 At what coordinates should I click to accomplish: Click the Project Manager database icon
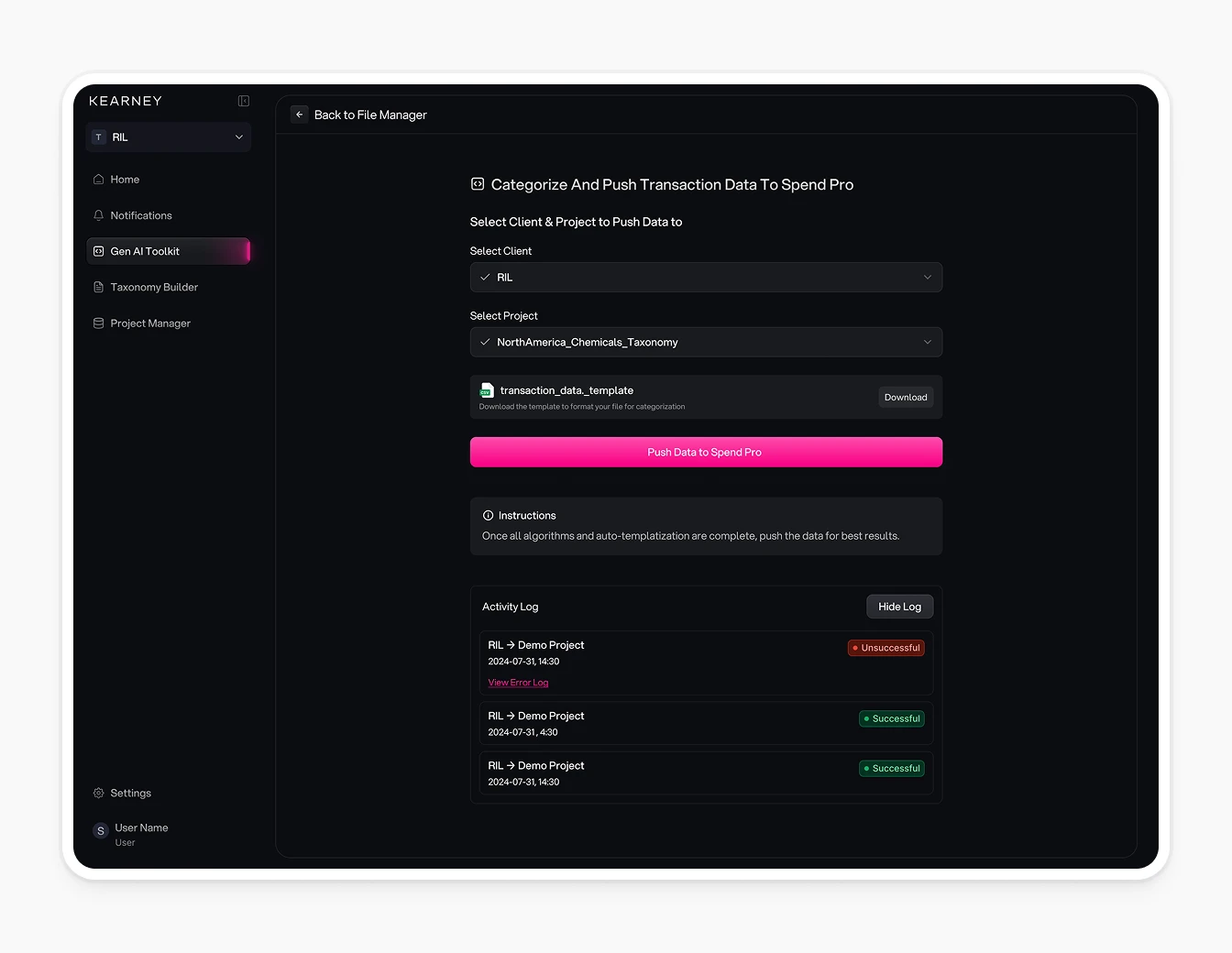click(98, 323)
